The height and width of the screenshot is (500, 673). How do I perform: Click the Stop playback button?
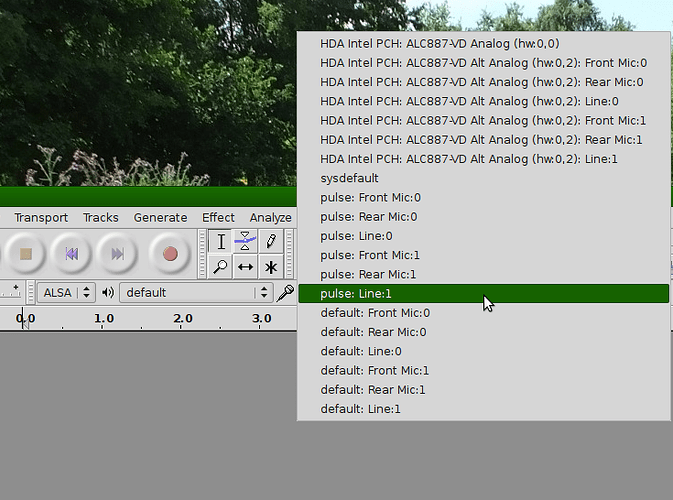26,254
